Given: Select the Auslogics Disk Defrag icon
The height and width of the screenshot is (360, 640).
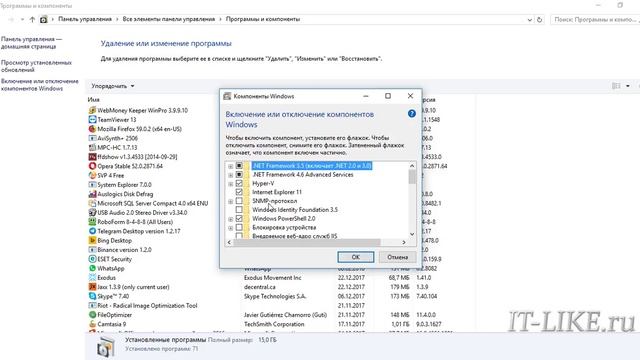Looking at the screenshot, I should (x=92, y=194).
